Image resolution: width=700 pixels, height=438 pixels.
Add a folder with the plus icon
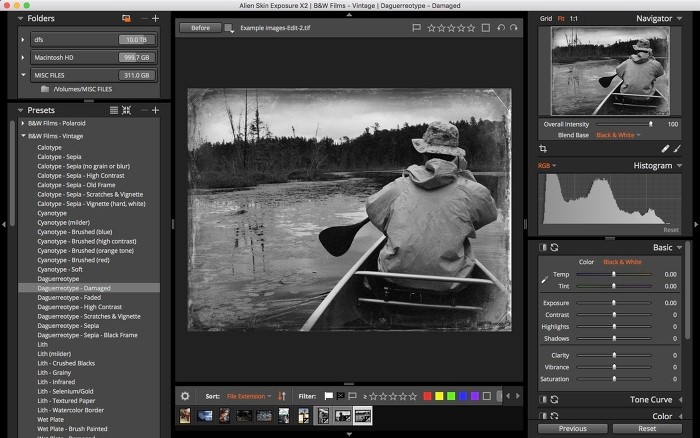pos(155,18)
